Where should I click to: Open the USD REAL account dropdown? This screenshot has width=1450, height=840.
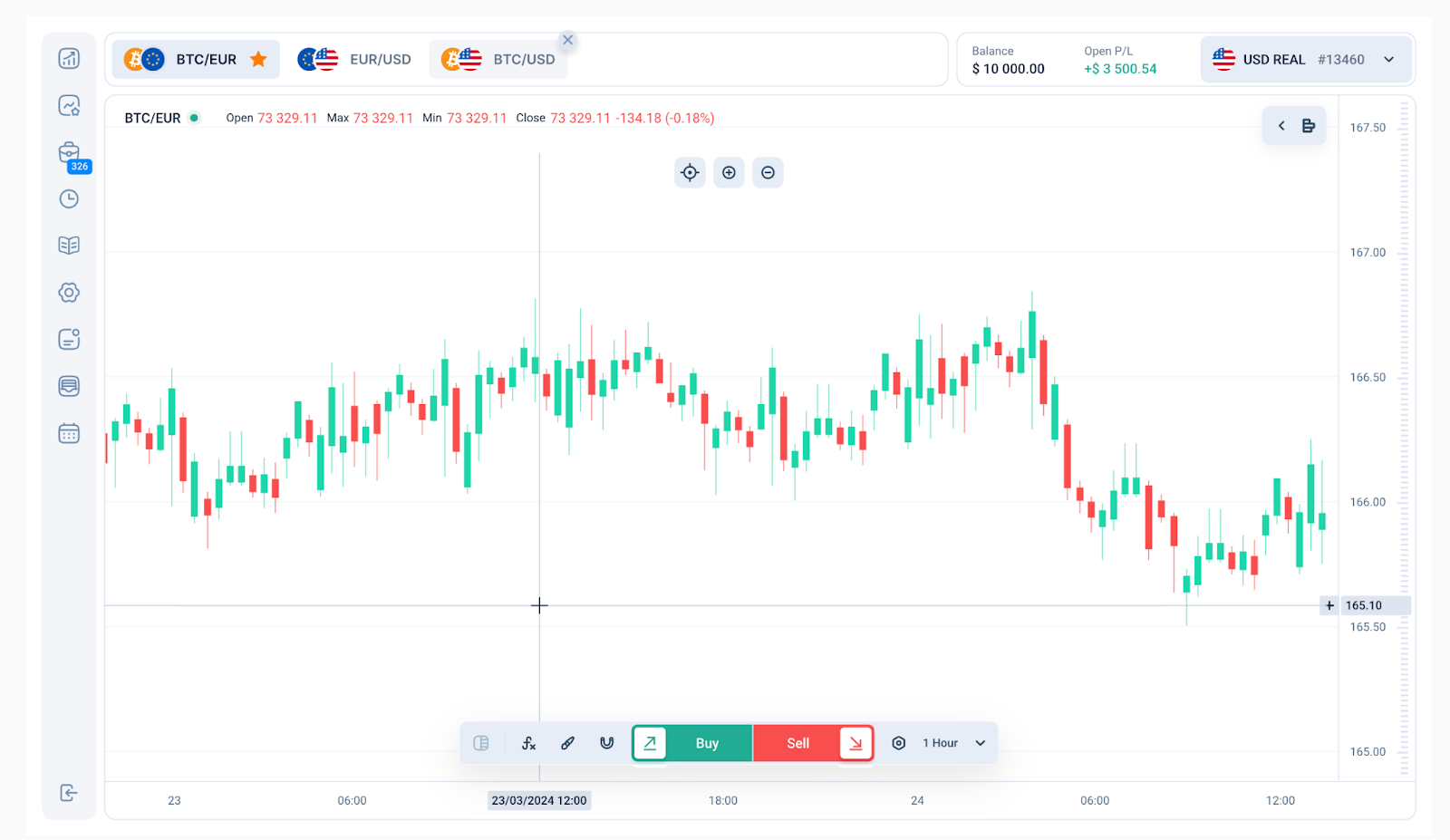1305,59
